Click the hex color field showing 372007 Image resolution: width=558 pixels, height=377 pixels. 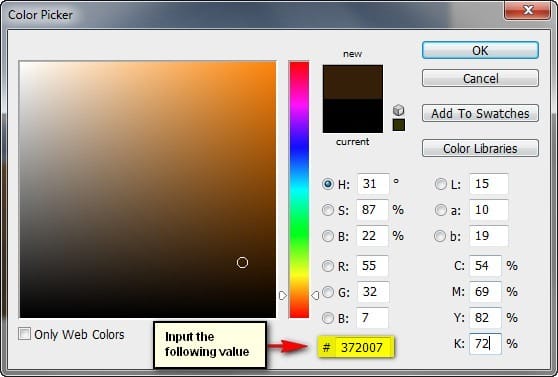coord(364,347)
